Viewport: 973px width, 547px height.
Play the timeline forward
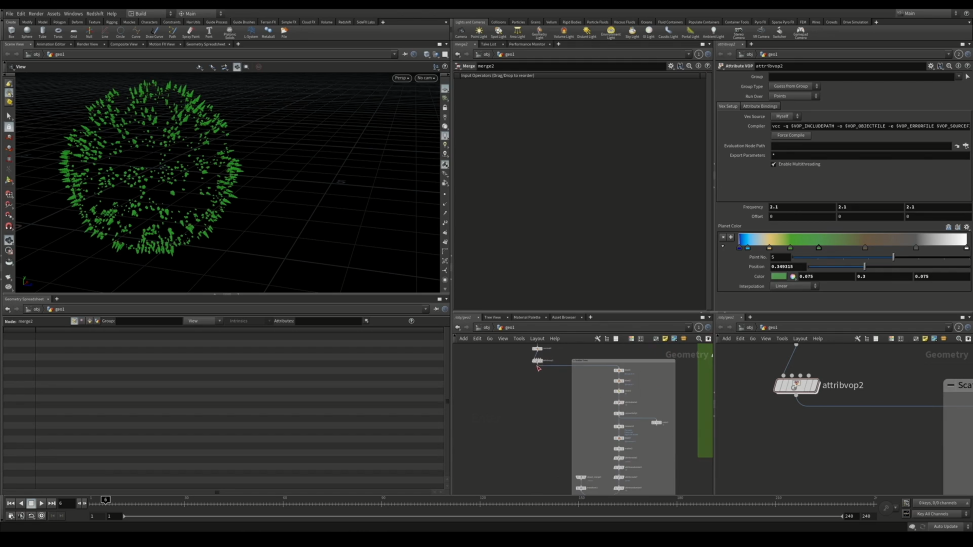[42, 504]
